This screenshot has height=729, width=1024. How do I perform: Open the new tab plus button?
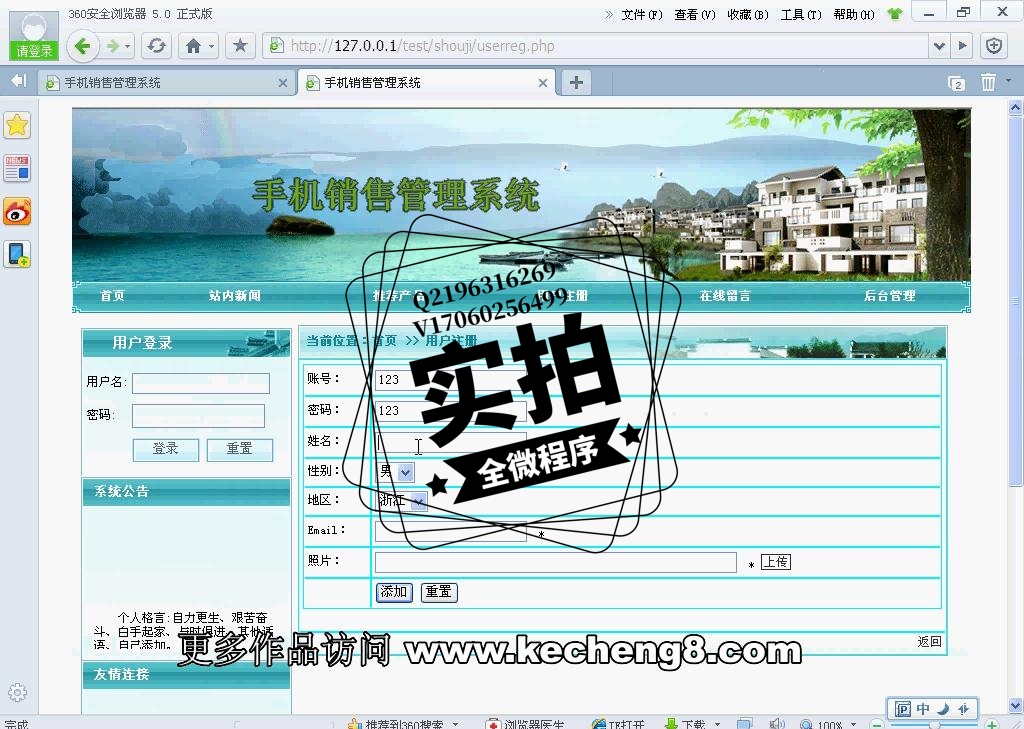coord(576,82)
